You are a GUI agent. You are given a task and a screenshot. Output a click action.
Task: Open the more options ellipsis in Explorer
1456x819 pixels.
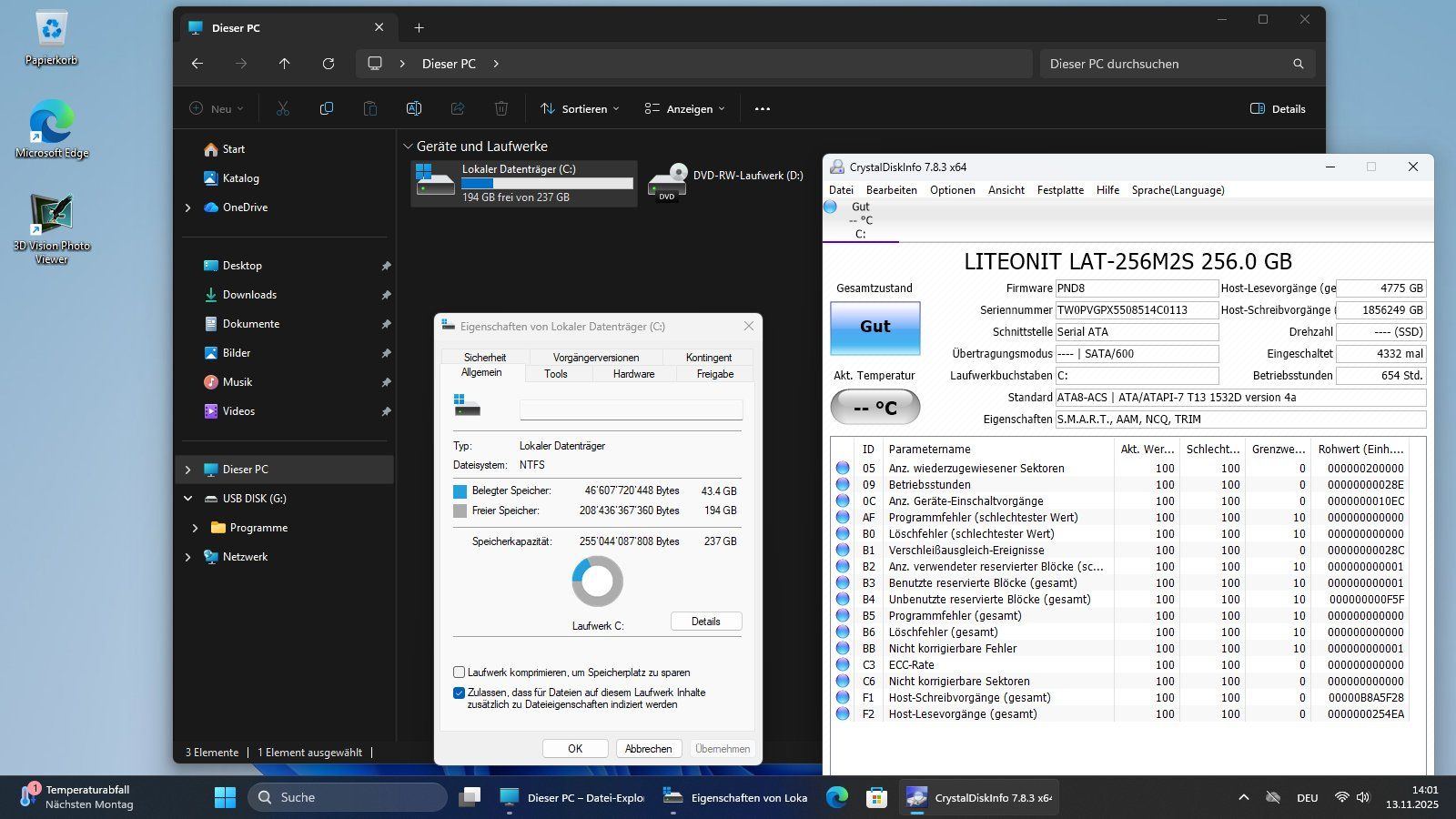(x=763, y=108)
